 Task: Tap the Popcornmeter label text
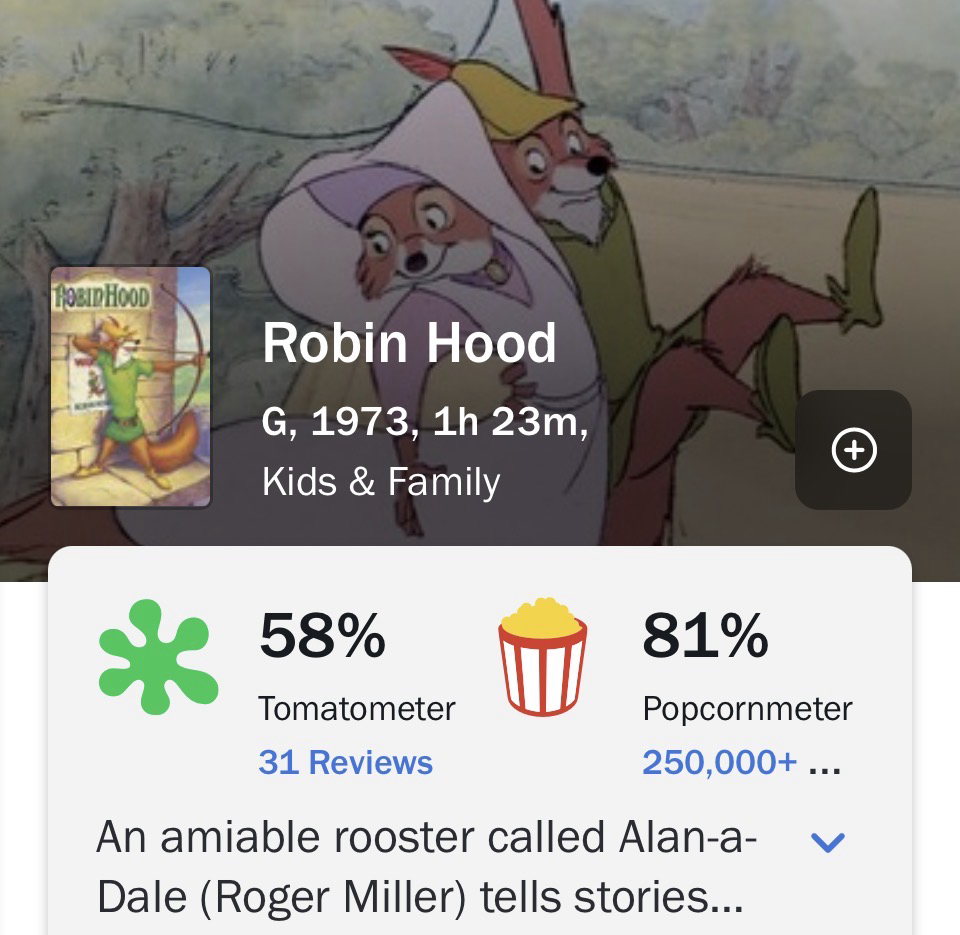747,708
